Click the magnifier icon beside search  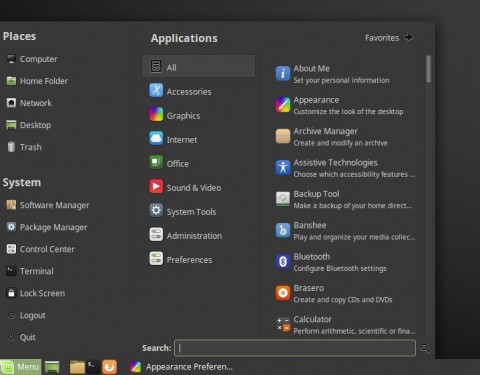424,348
